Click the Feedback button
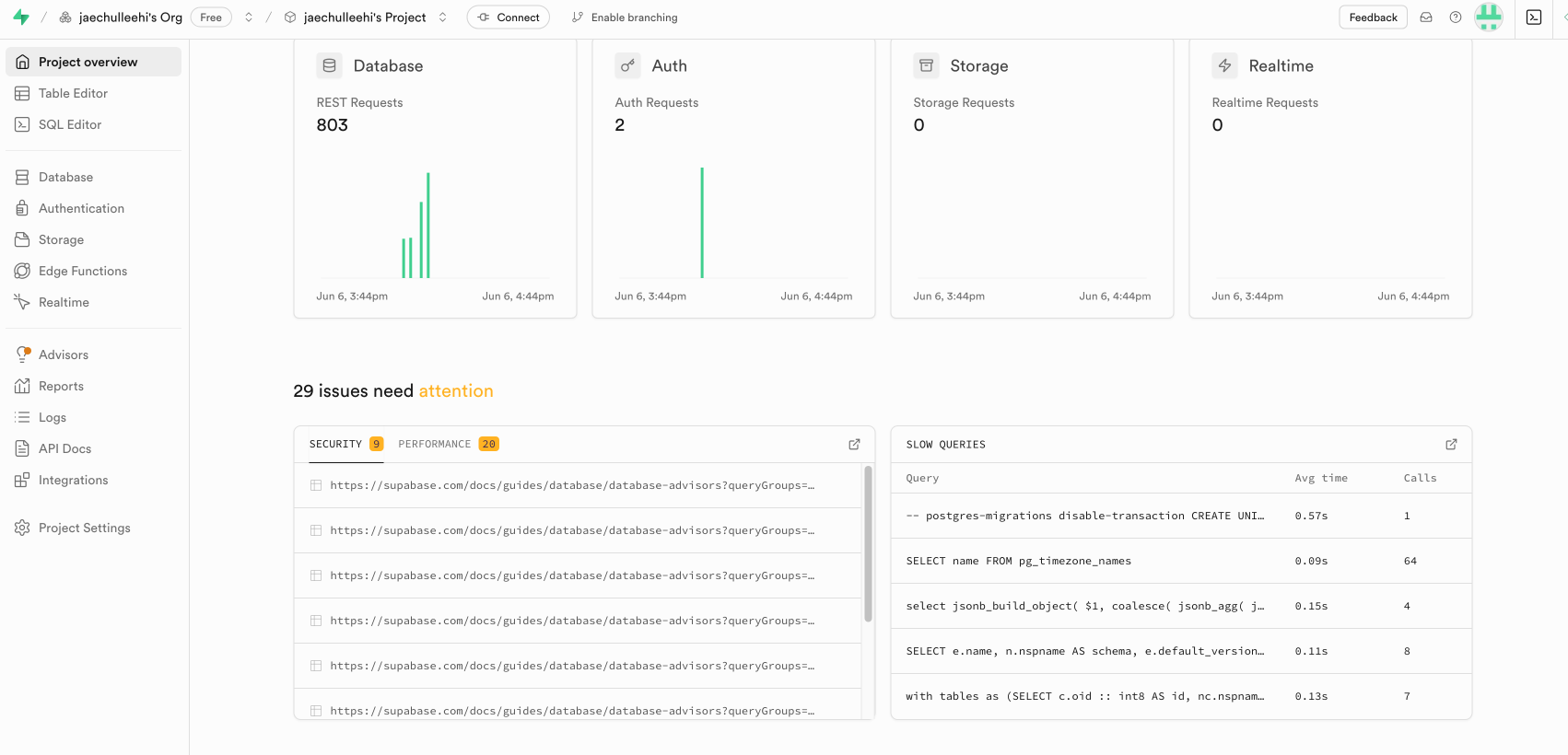1568x755 pixels. click(1372, 17)
